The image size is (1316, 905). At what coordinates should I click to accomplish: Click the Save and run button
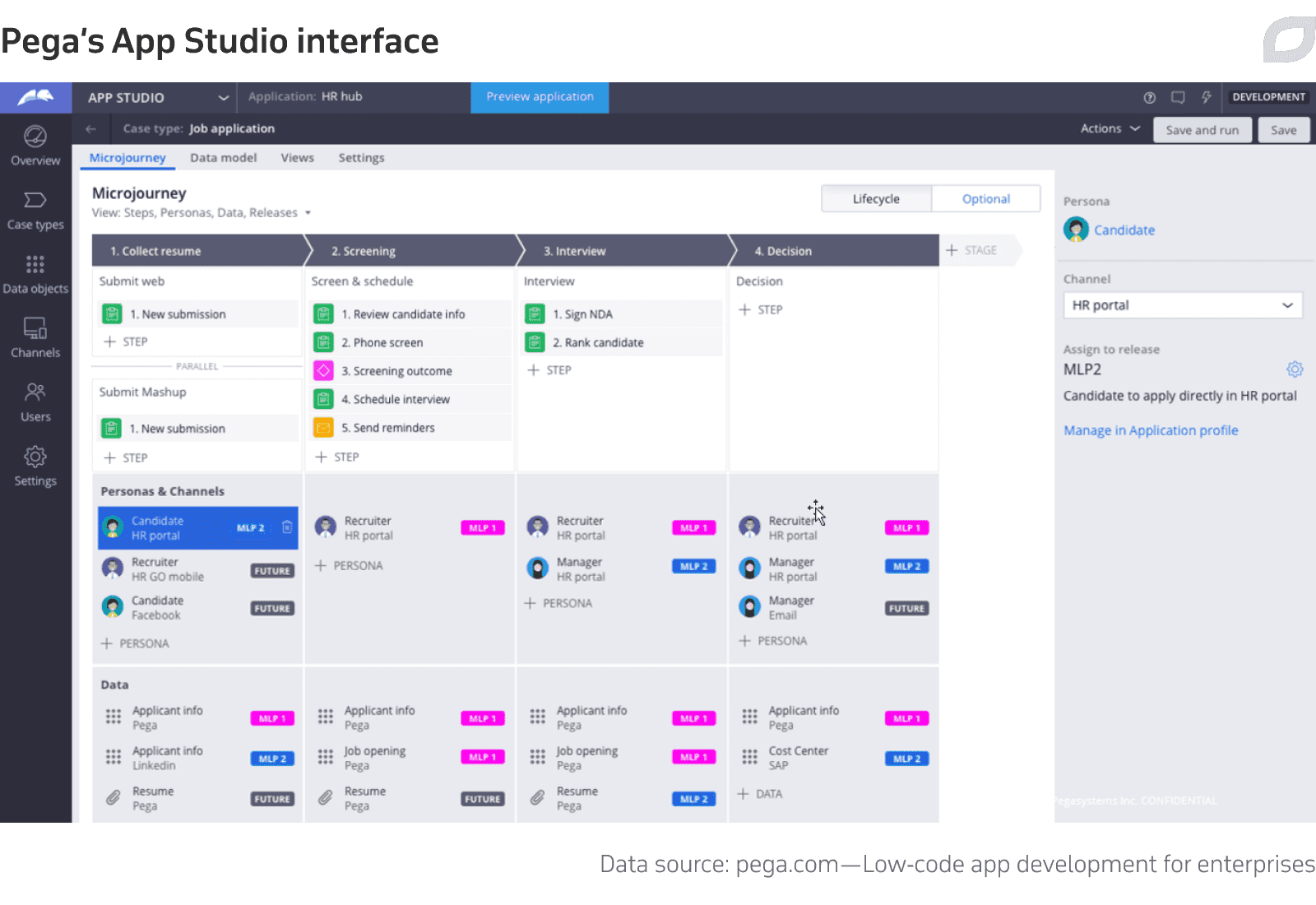[1202, 130]
